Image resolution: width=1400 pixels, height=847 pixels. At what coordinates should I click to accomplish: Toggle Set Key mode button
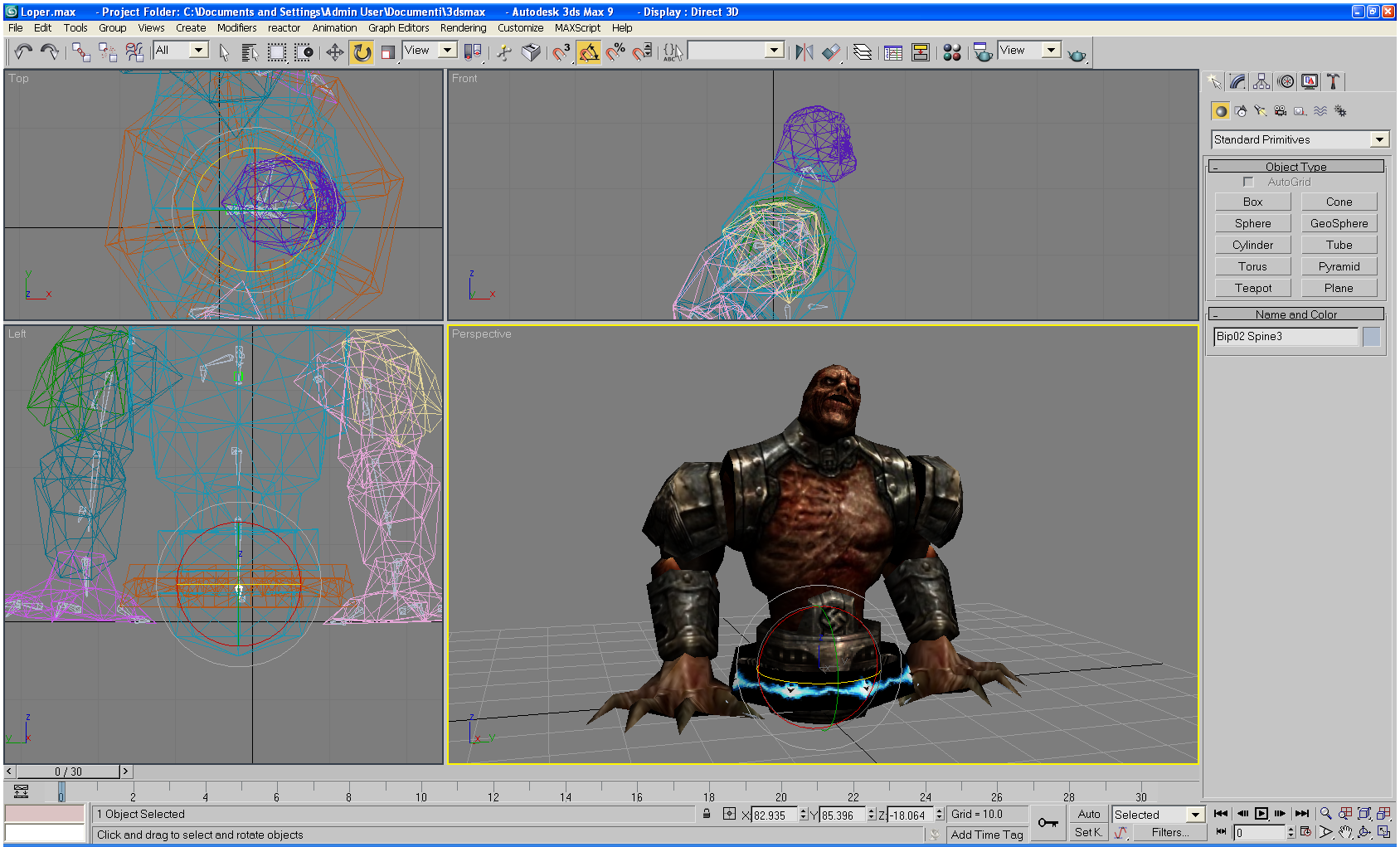1089,832
